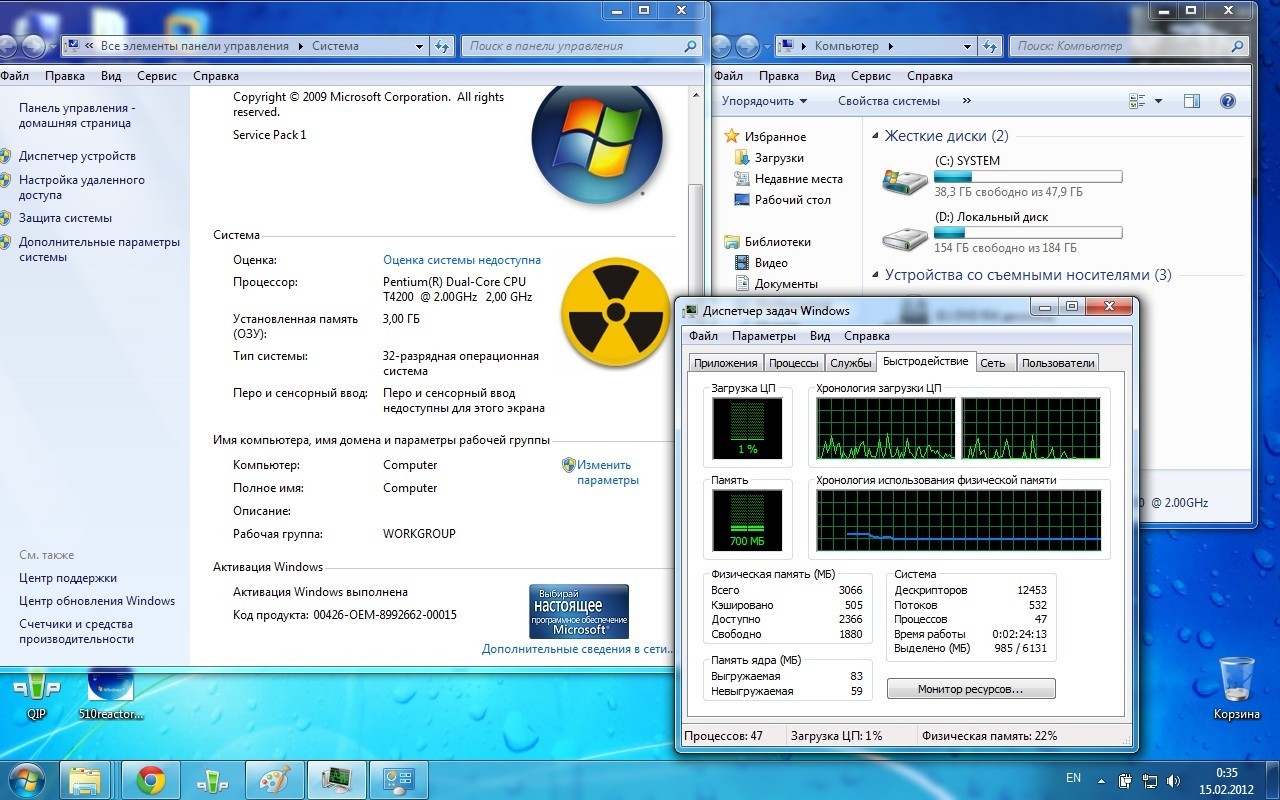Image resolution: width=1280 pixels, height=800 pixels.
Task: Open Вид menu in Task Manager
Action: point(820,336)
